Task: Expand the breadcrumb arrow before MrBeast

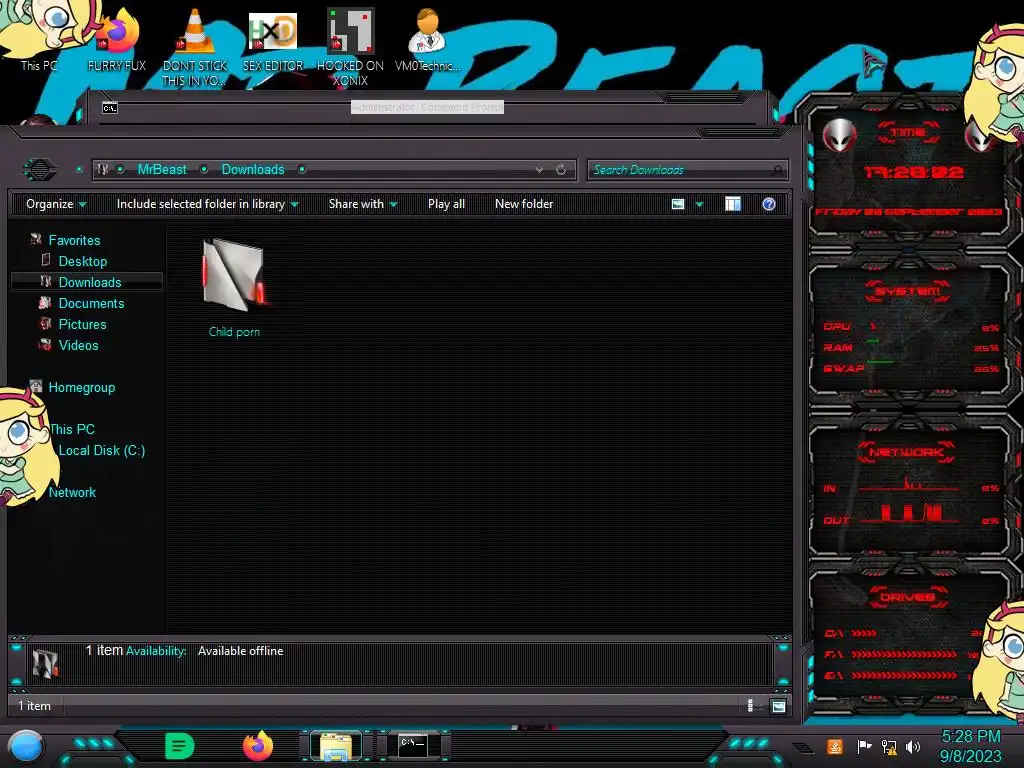Action: tap(121, 170)
